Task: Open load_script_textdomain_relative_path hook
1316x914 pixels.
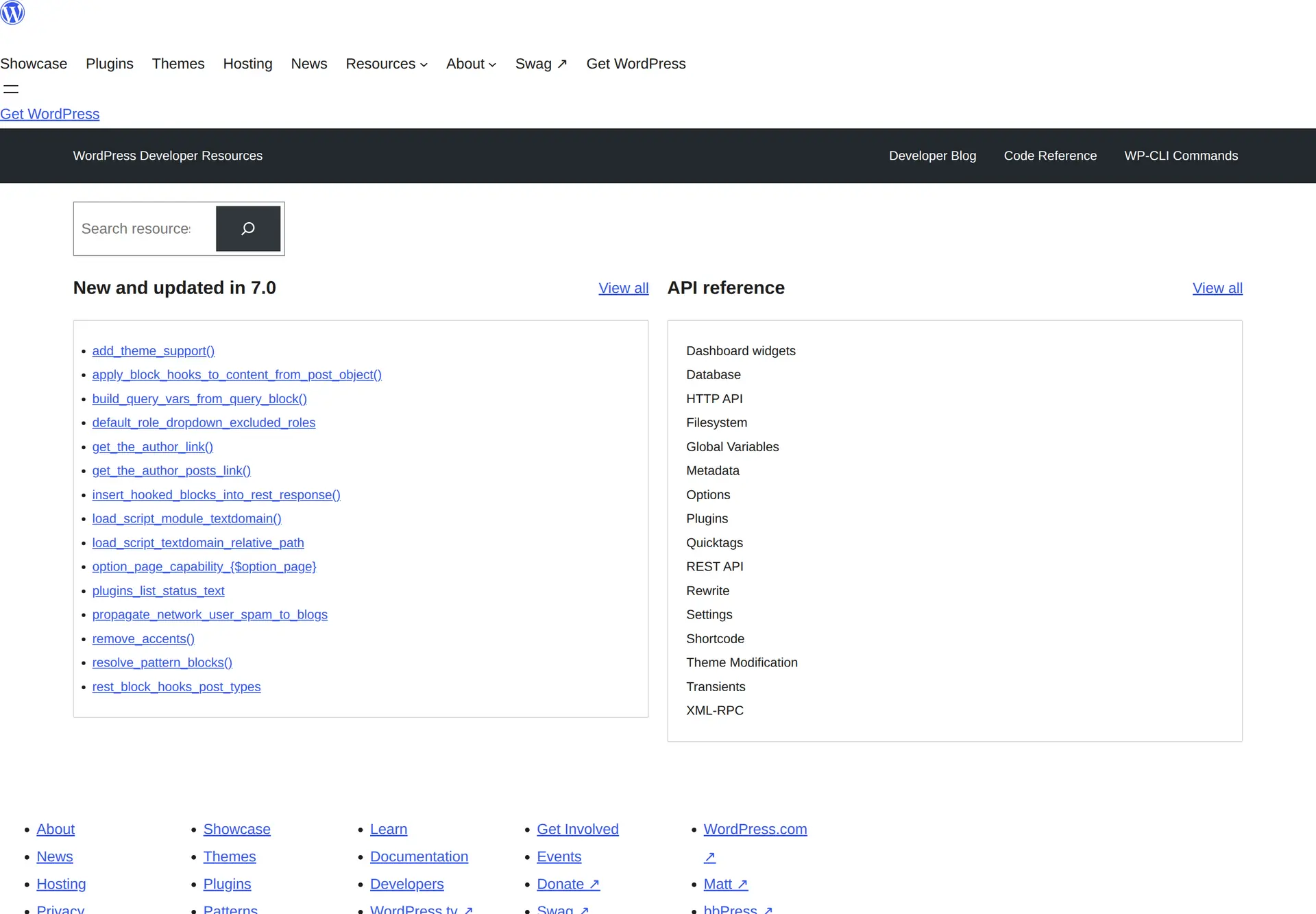Action: point(198,543)
